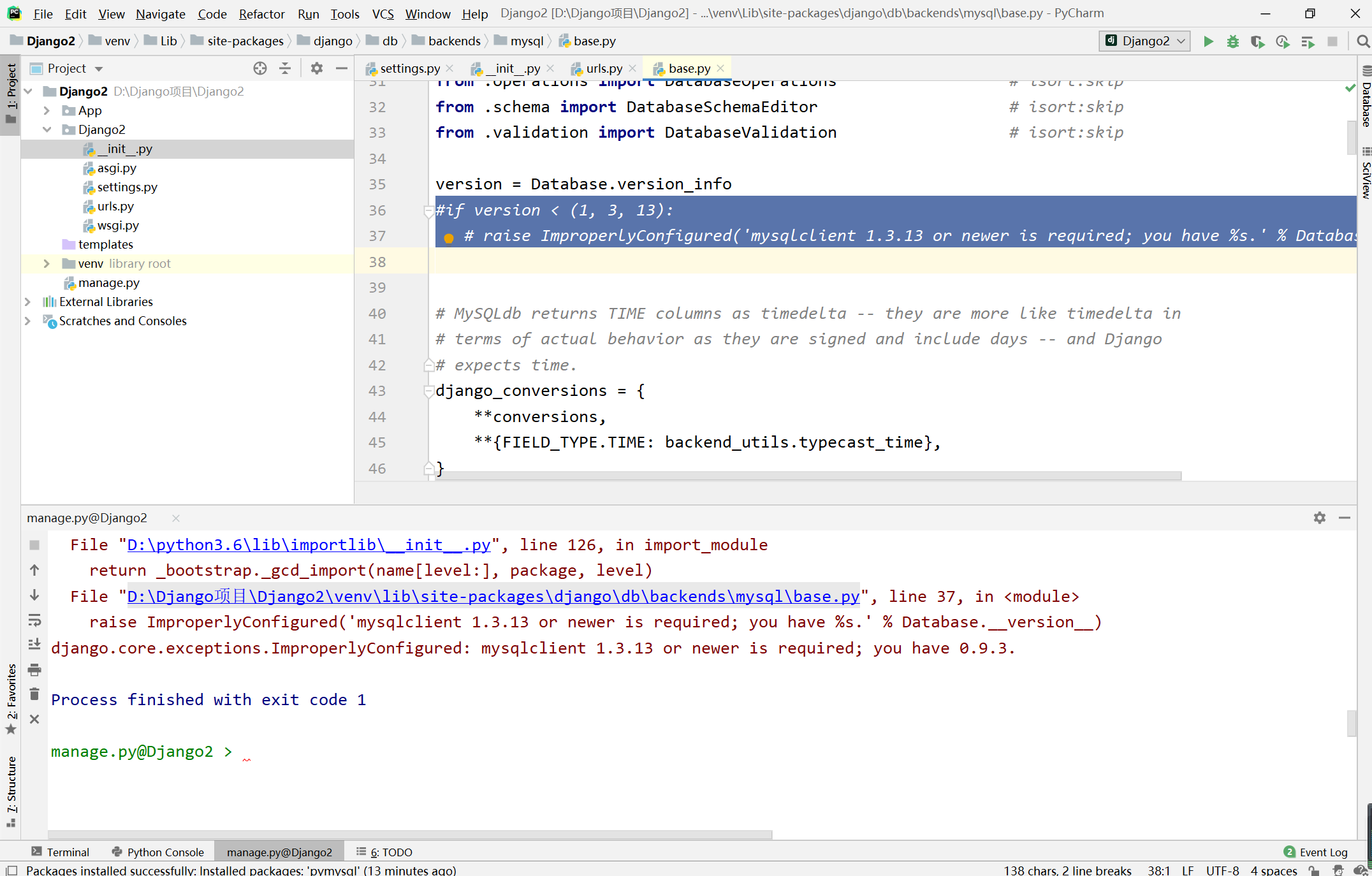Open the 6: TODO tool window
Image resolution: width=1372 pixels, height=876 pixels.
(384, 852)
